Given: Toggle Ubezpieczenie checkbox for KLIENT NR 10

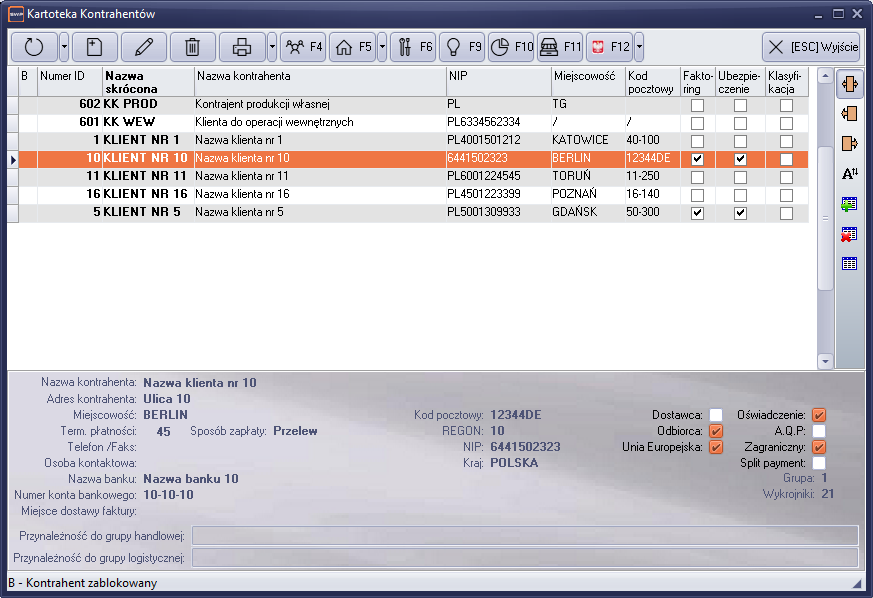Looking at the screenshot, I should [x=740, y=159].
